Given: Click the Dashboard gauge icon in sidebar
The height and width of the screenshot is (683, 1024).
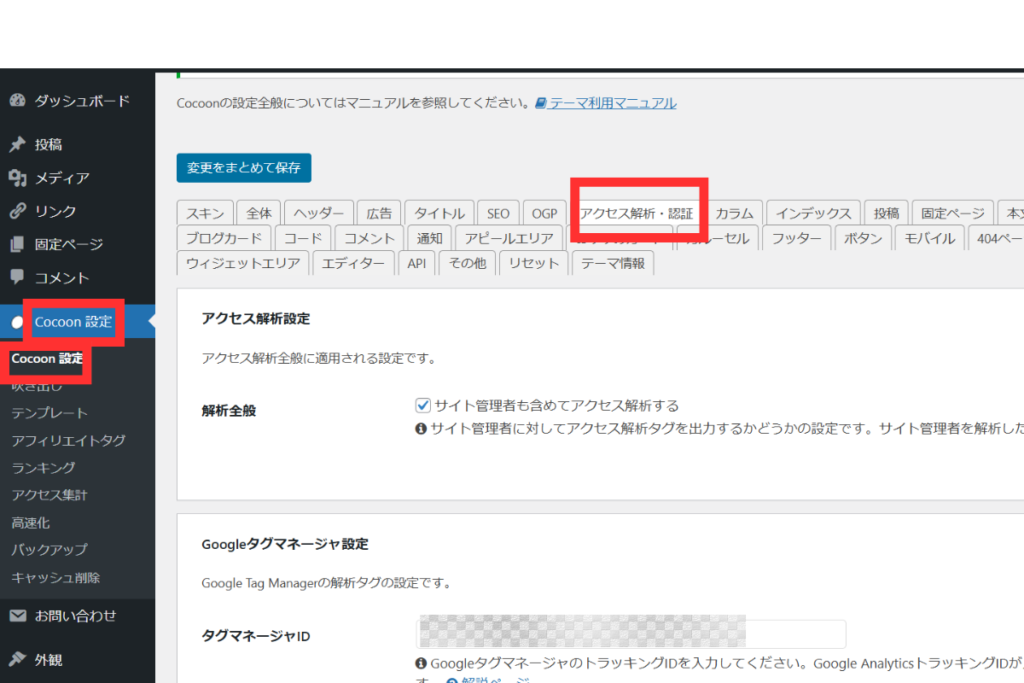Looking at the screenshot, I should tap(18, 100).
